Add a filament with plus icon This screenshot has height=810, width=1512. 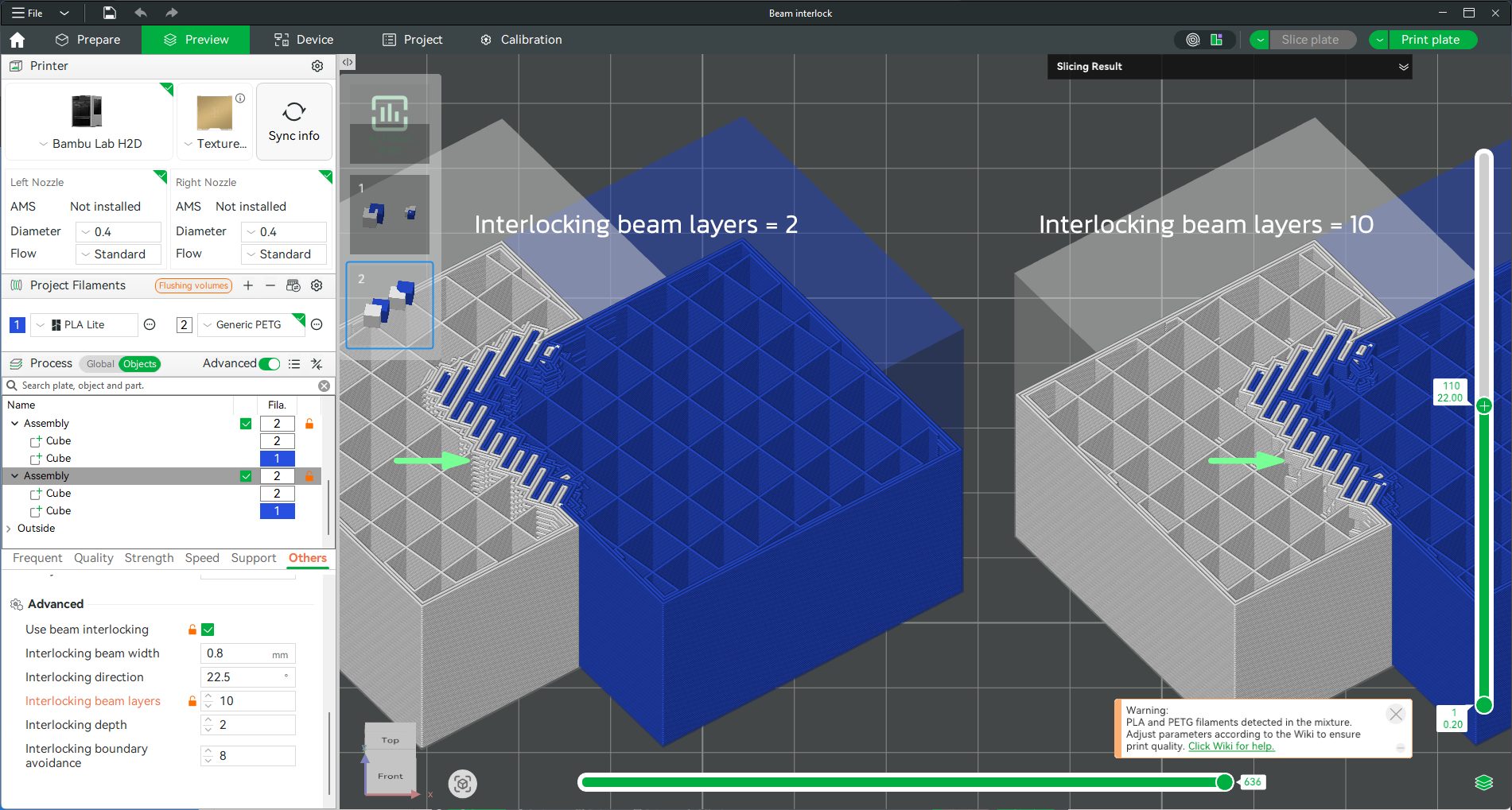(248, 285)
